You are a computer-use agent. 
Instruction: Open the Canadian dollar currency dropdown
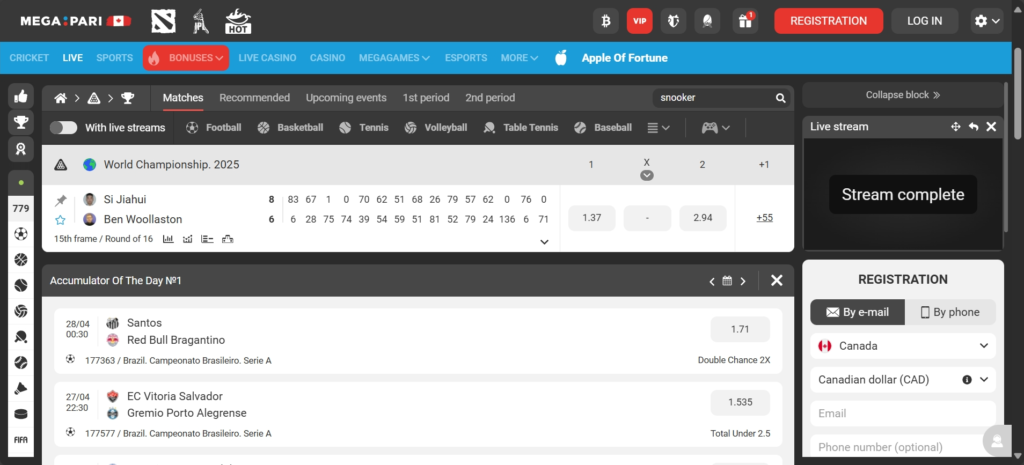903,379
